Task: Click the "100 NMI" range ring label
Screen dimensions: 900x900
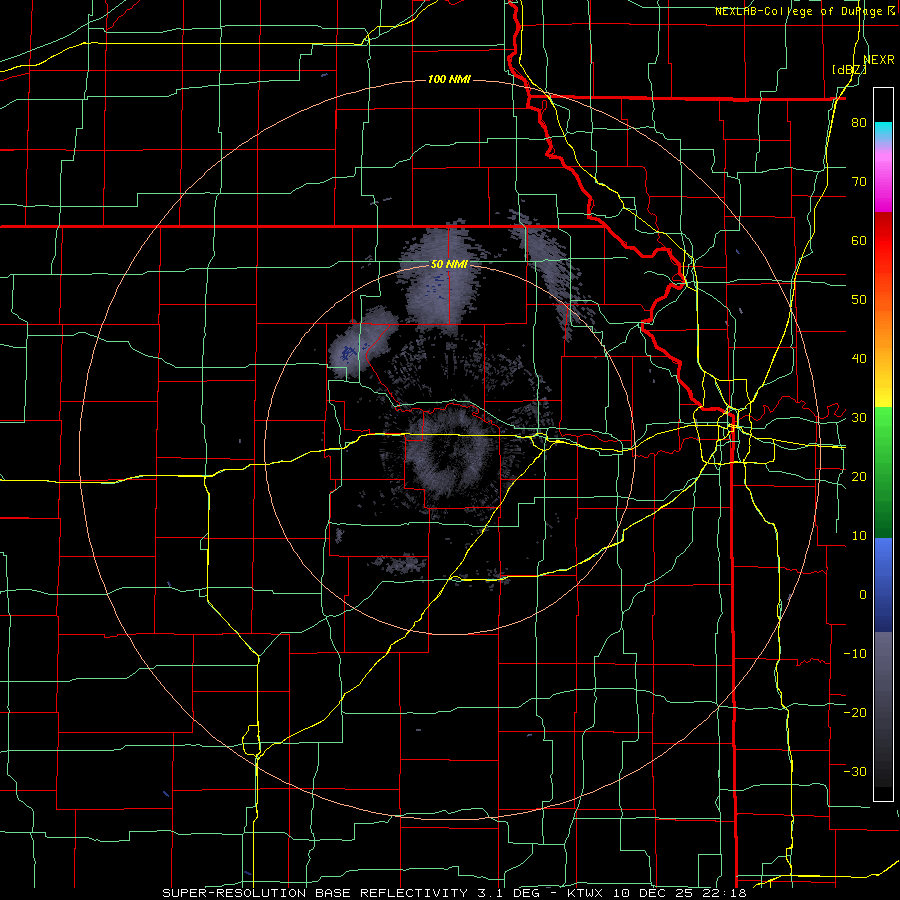Action: click(449, 79)
